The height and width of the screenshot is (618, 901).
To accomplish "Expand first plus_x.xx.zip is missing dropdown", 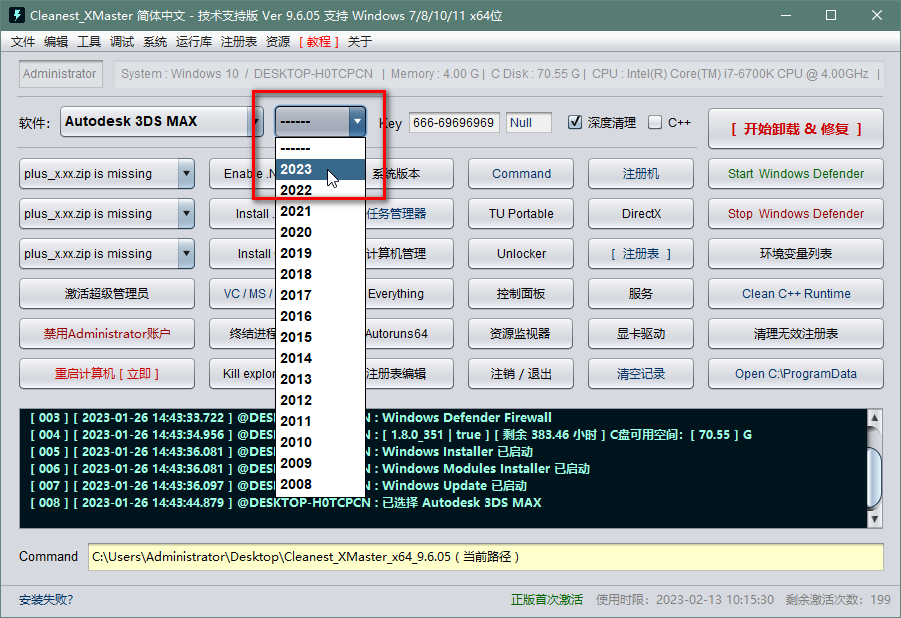I will [x=186, y=174].
